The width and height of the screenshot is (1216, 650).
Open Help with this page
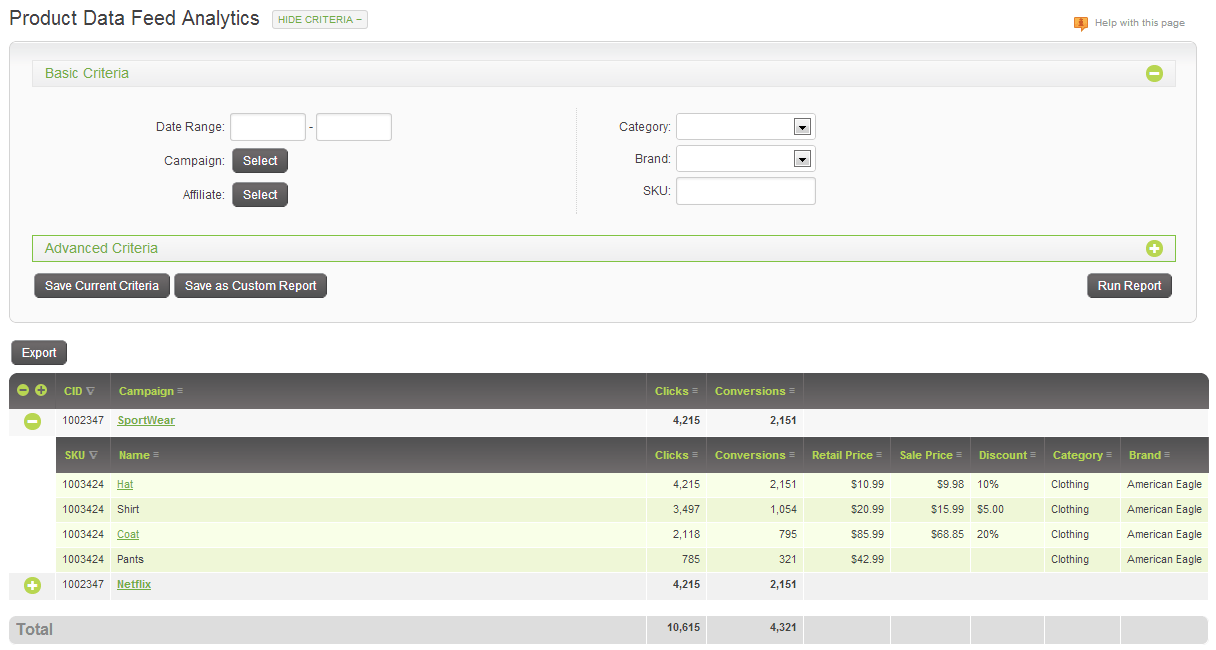pyautogui.click(x=1138, y=22)
